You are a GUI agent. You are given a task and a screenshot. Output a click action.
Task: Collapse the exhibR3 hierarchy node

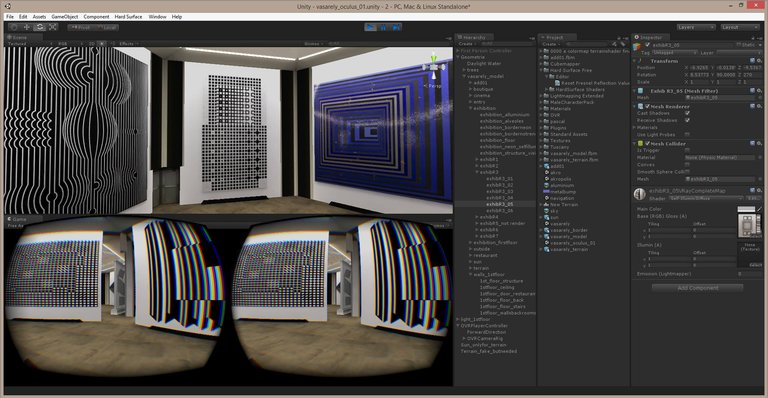pyautogui.click(x=477, y=172)
